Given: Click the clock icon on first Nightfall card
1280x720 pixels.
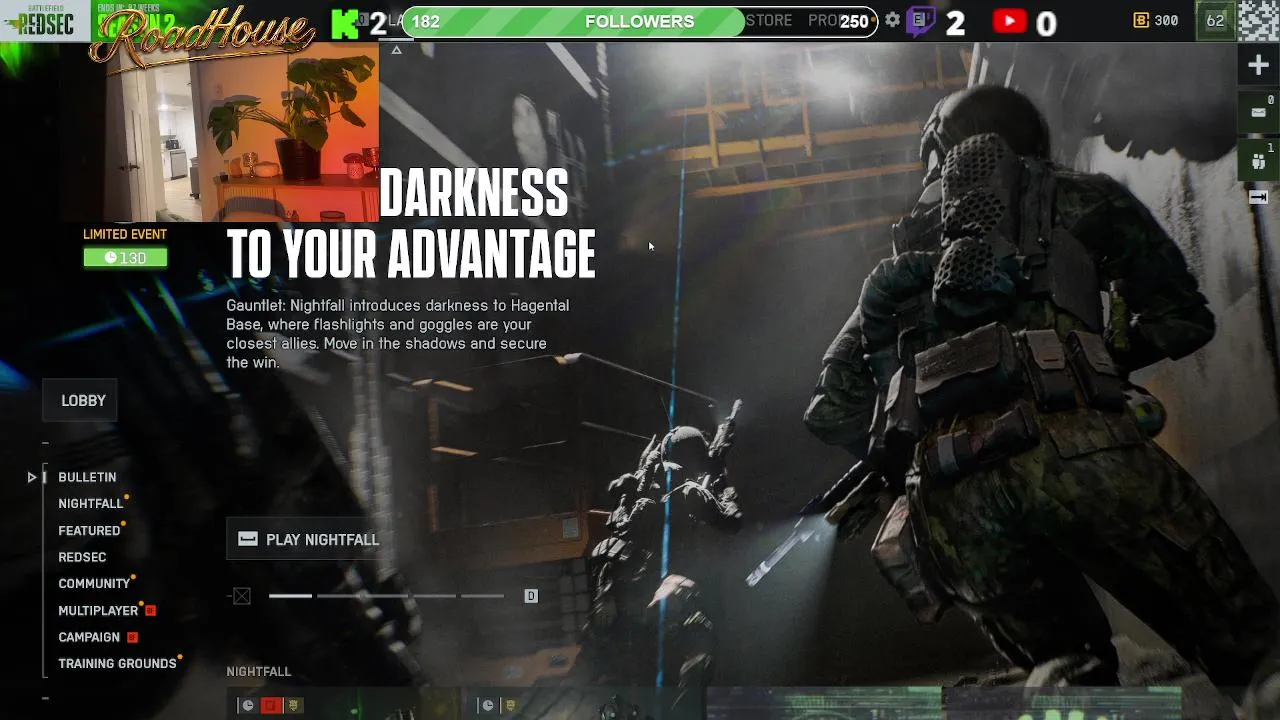Looking at the screenshot, I should (248, 706).
